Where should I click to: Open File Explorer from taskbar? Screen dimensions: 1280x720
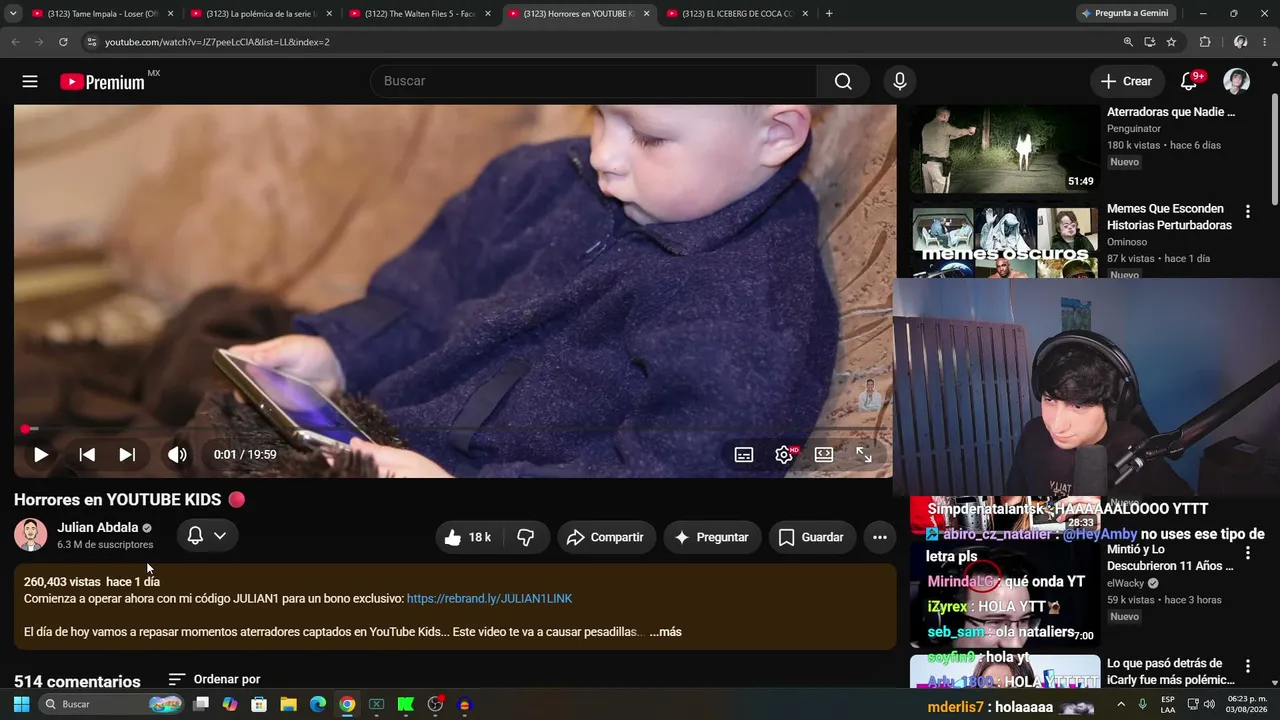click(288, 704)
